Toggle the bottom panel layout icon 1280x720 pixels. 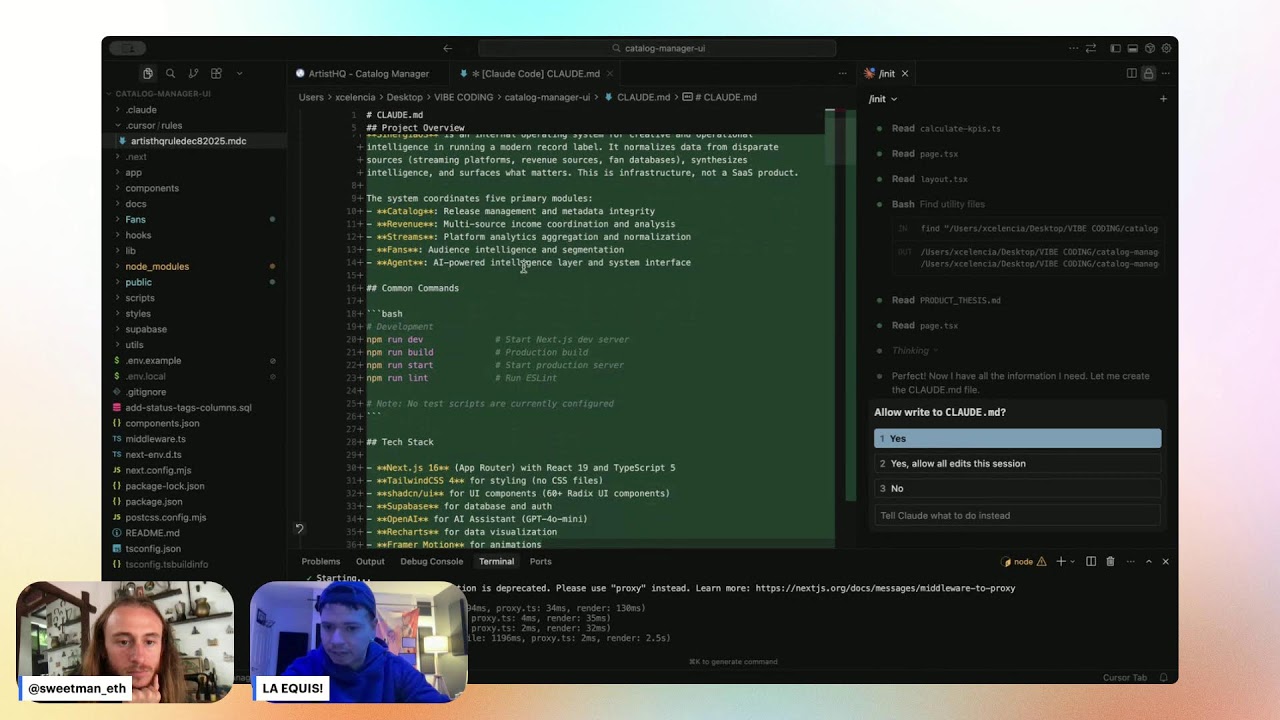[x=1133, y=48]
